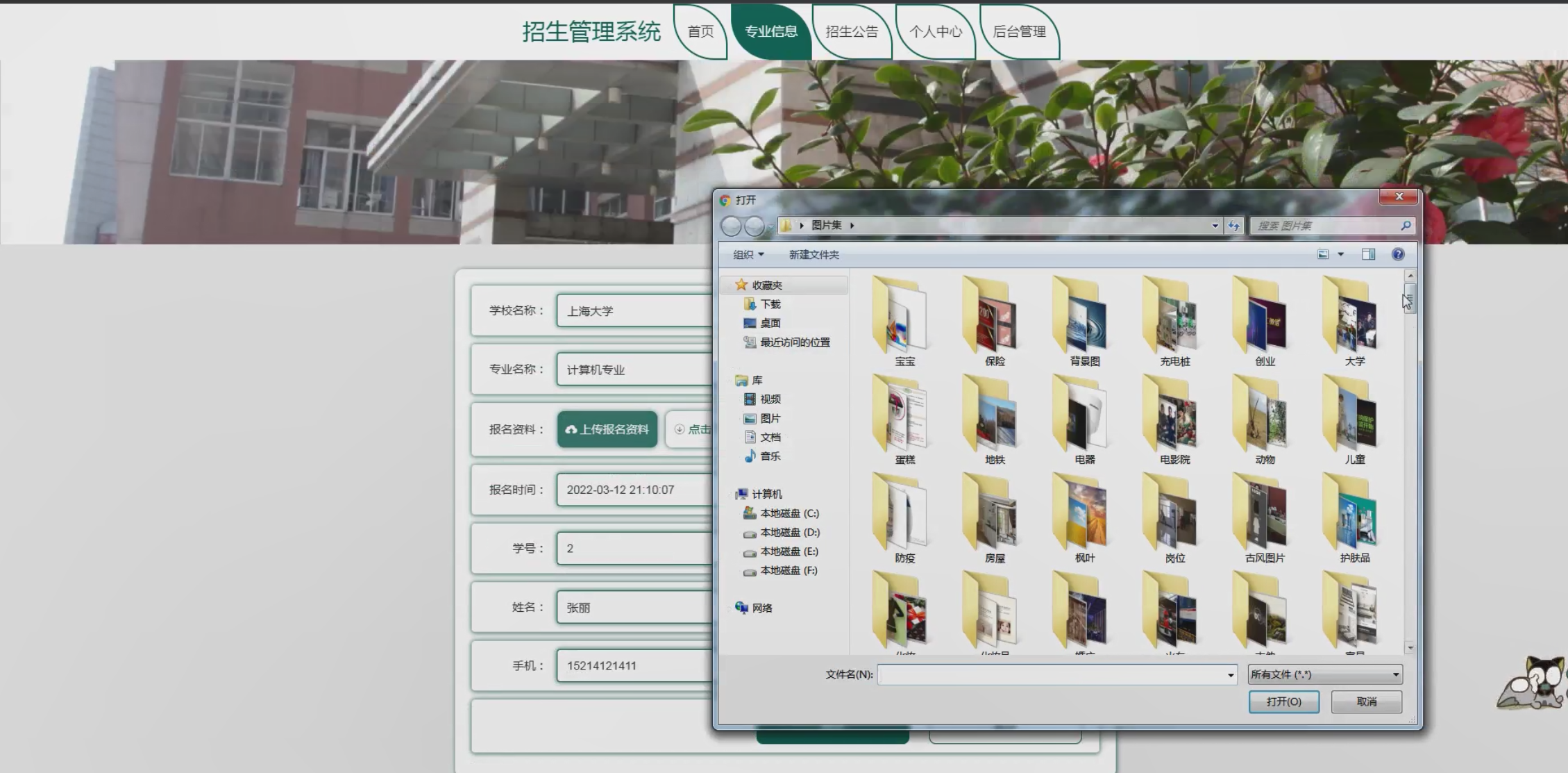Screen dimensions: 1568x773
Task: Expand the file type filter dropdown
Action: [x=1395, y=674]
